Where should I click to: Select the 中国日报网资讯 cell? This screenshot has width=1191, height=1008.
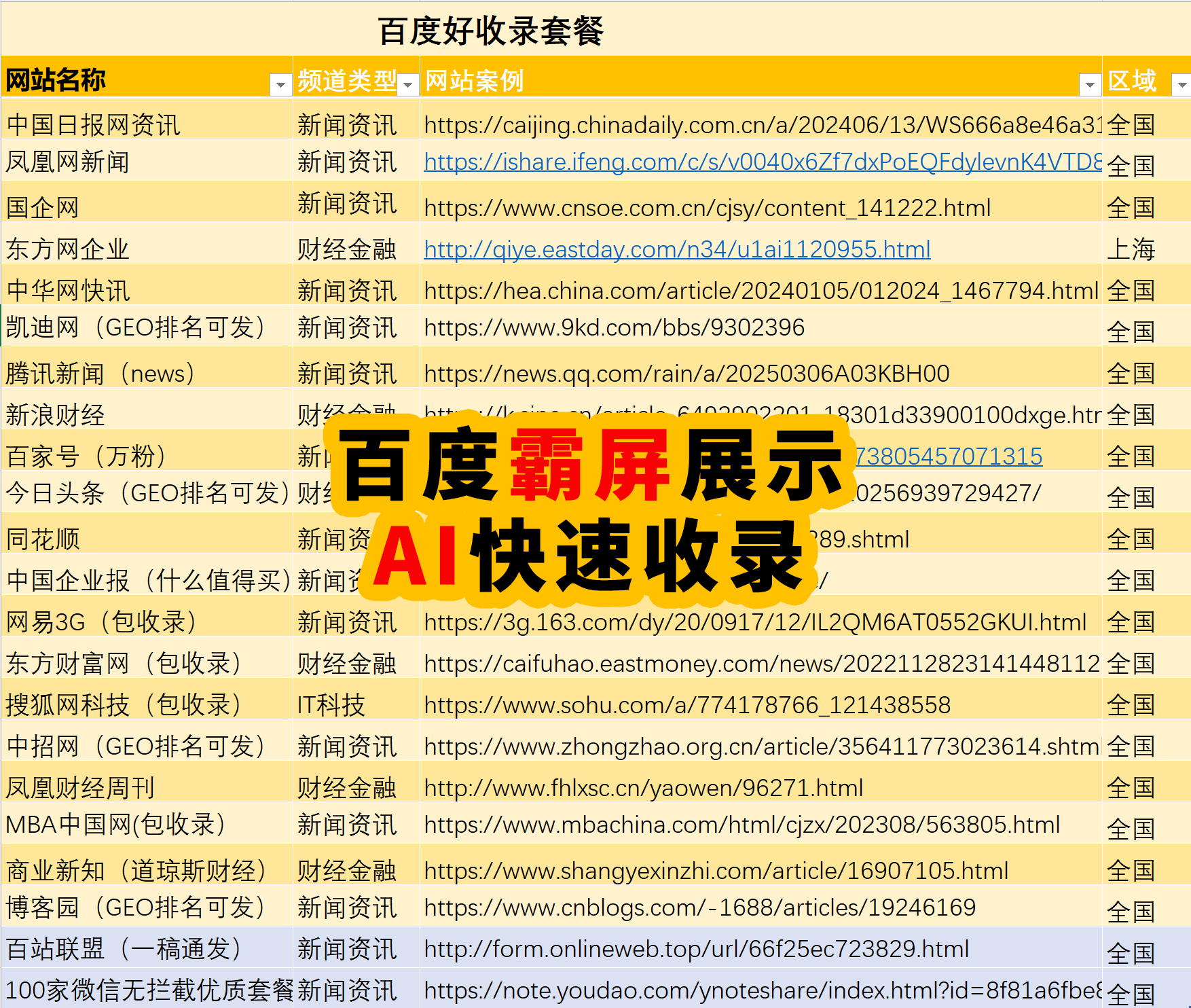[x=93, y=125]
